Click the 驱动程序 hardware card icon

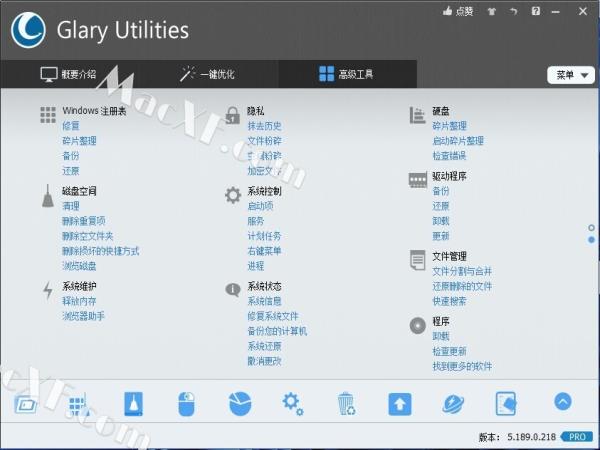(x=417, y=180)
